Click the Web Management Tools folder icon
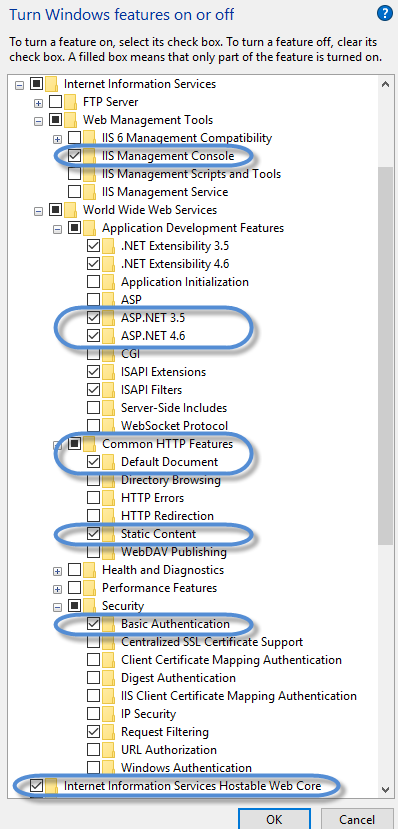Viewport: 398px width, 829px height. click(x=70, y=119)
